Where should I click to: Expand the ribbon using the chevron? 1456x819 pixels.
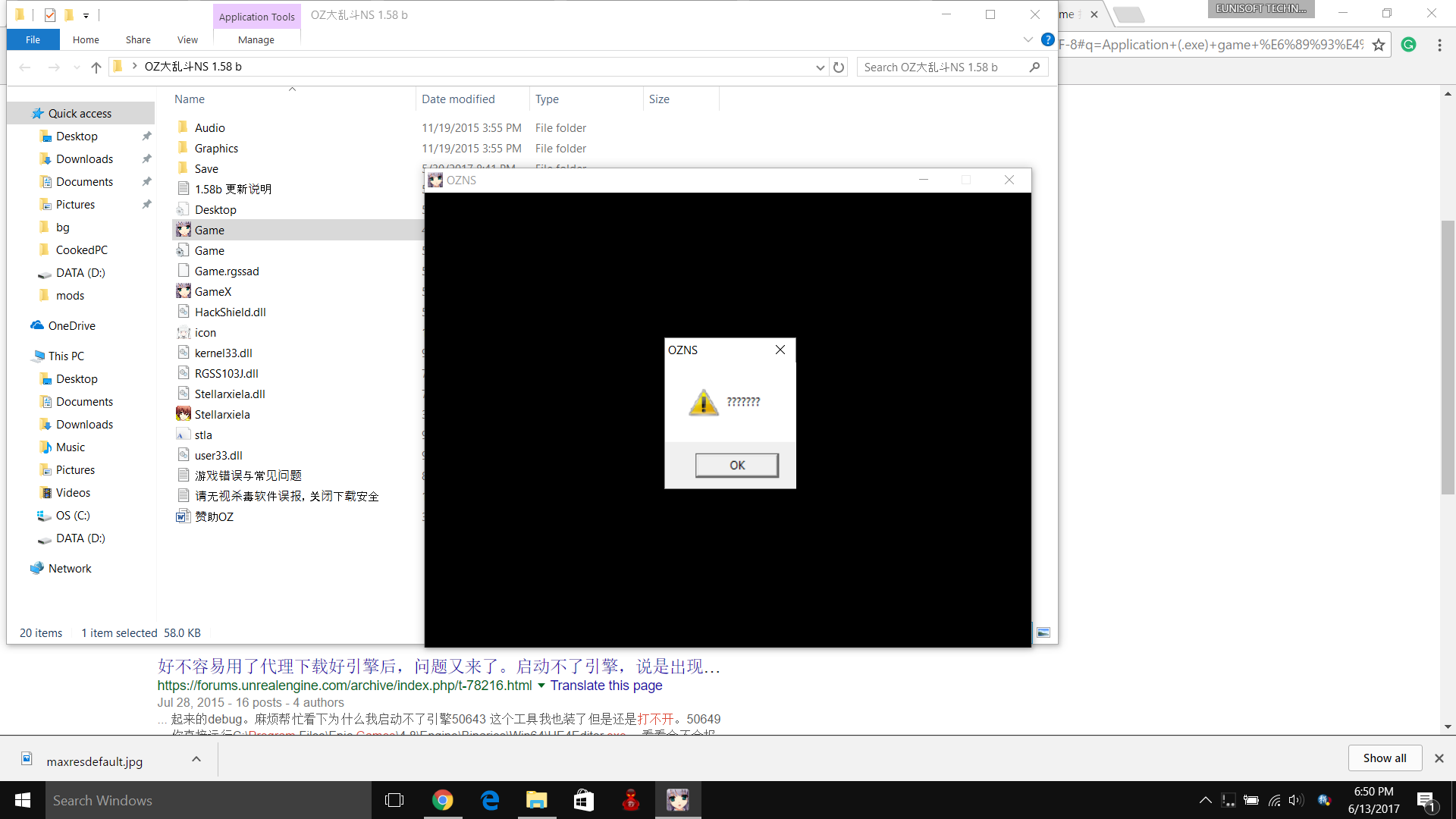[x=1028, y=39]
